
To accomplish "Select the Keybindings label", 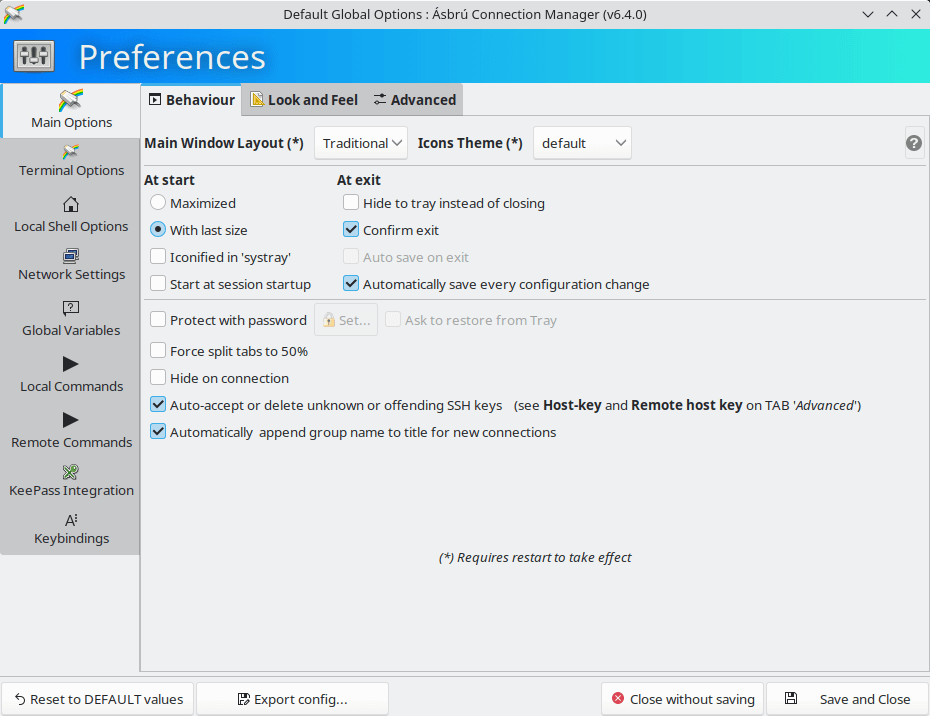I will (x=71, y=538).
